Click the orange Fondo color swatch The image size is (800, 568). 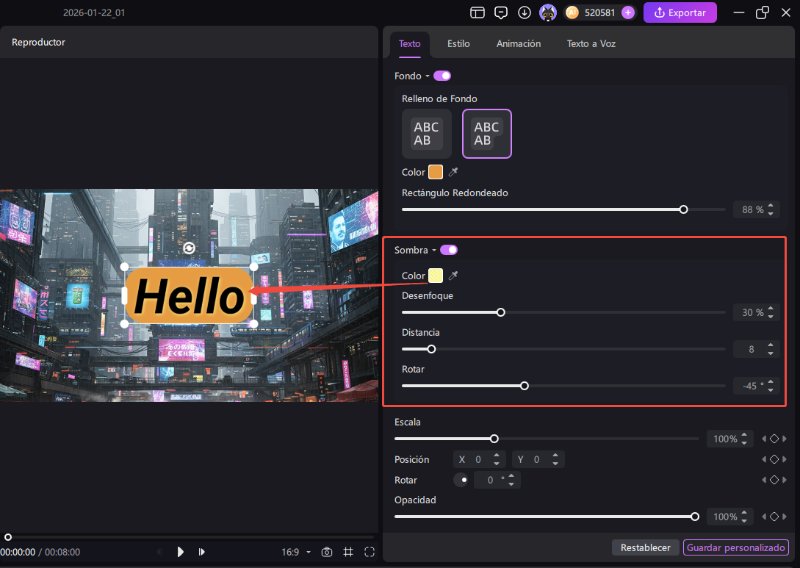click(x=436, y=172)
